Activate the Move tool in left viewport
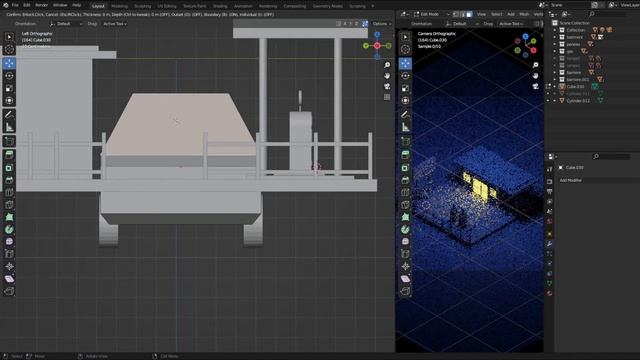The image size is (640, 360). pyautogui.click(x=9, y=63)
